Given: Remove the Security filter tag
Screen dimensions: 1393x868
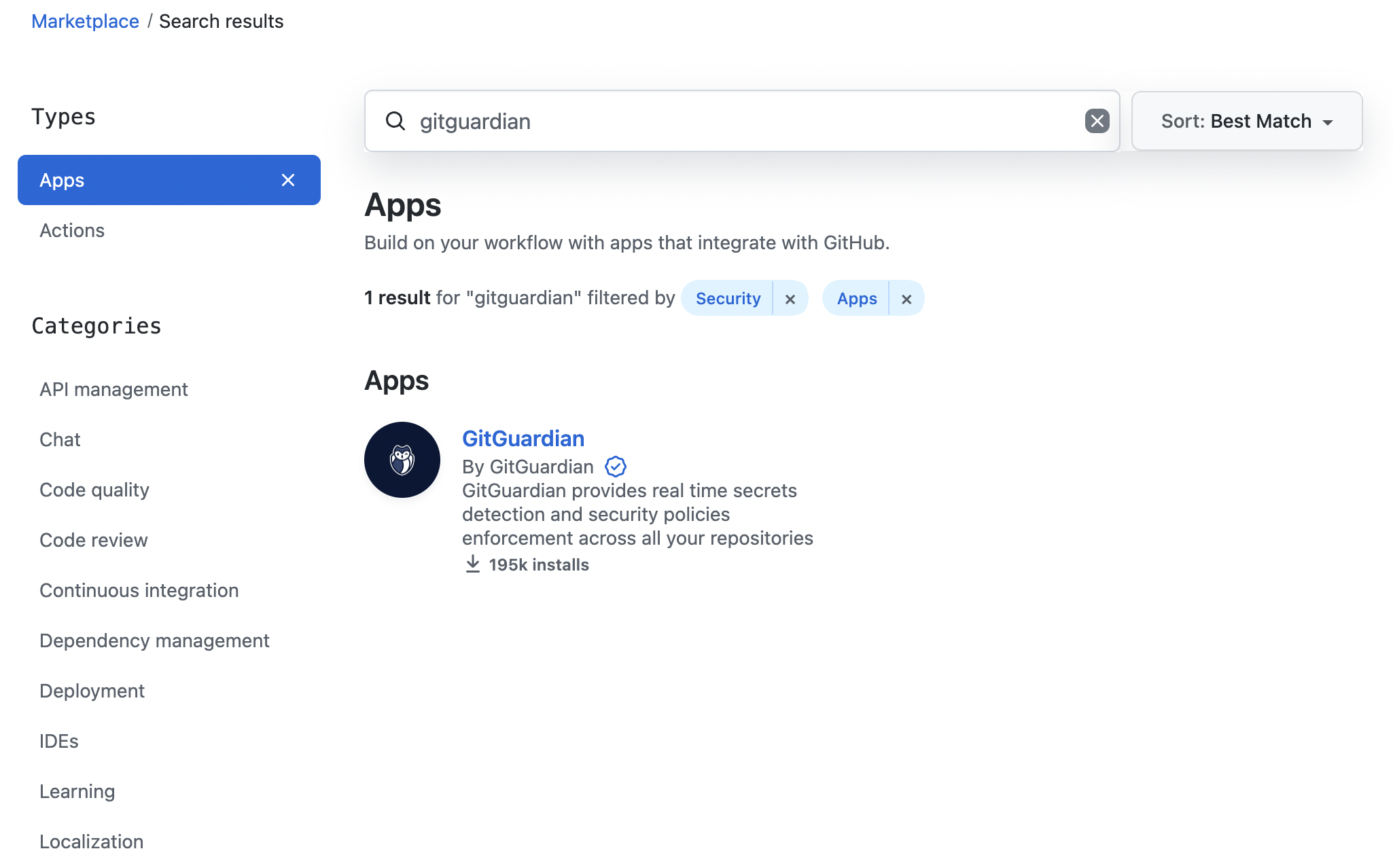Looking at the screenshot, I should [x=790, y=299].
